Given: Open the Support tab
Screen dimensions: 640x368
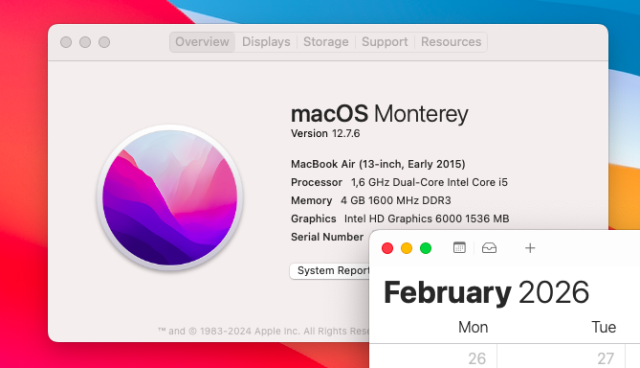Looking at the screenshot, I should (x=384, y=42).
